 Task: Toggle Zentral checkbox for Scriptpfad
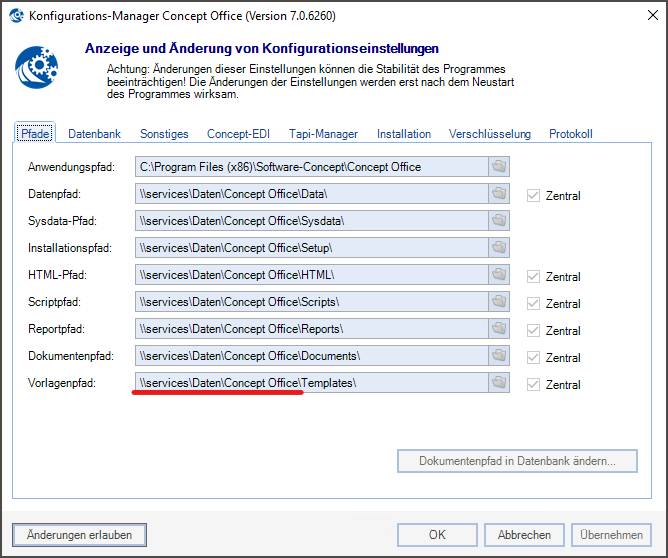point(533,303)
